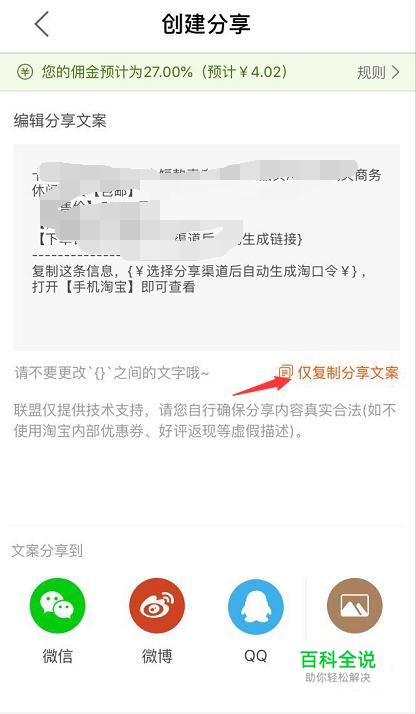Tap 仅复制分享文案 to copy text
The width and height of the screenshot is (416, 714).
point(348,372)
